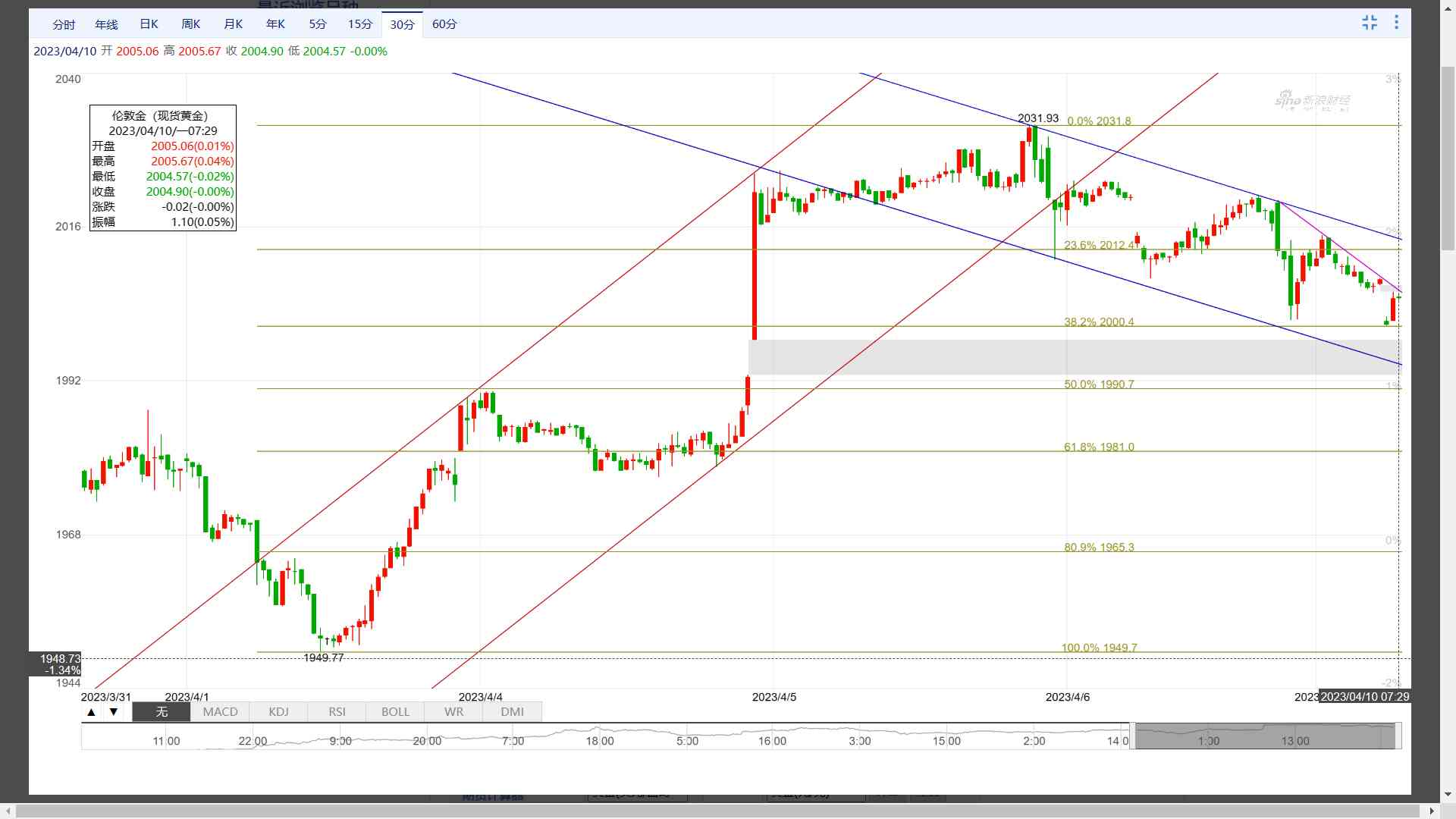Viewport: 1456px width, 819px height.
Task: Click the horizontal scroll right arrow
Action: point(1432,811)
